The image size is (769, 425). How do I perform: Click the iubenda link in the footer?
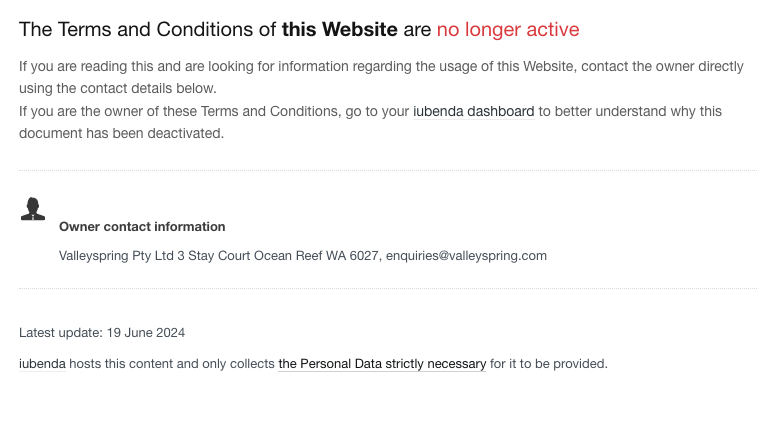tap(42, 364)
